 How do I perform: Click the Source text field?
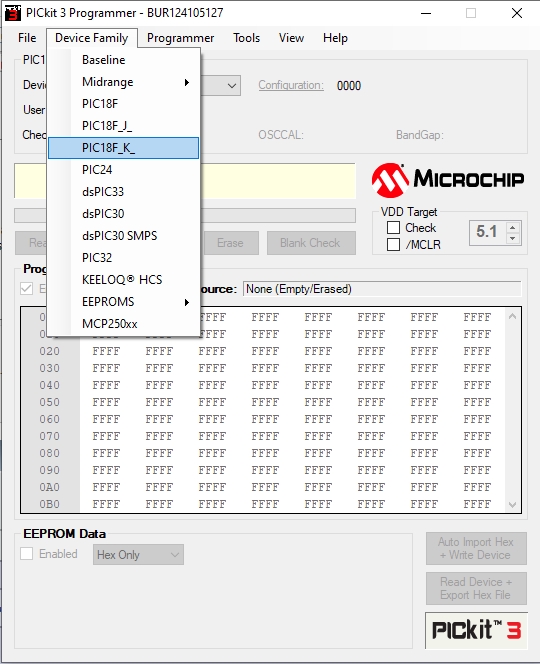(x=382, y=289)
